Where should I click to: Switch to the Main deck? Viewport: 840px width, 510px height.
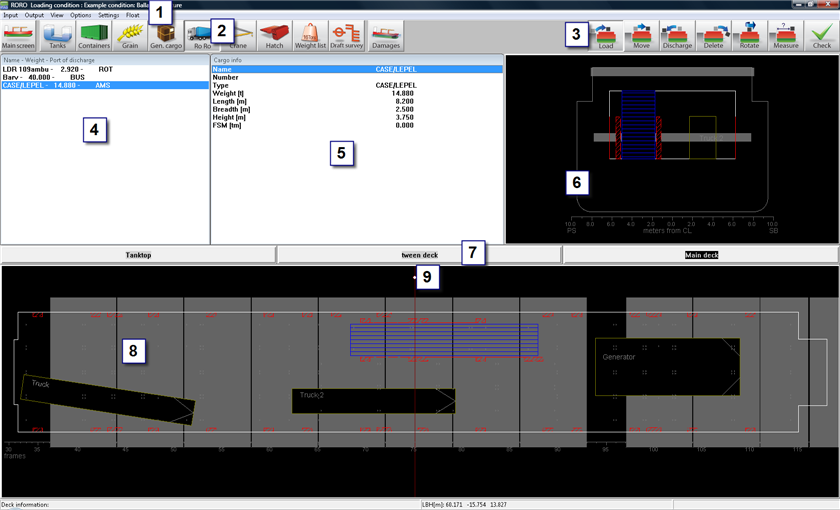tap(701, 255)
